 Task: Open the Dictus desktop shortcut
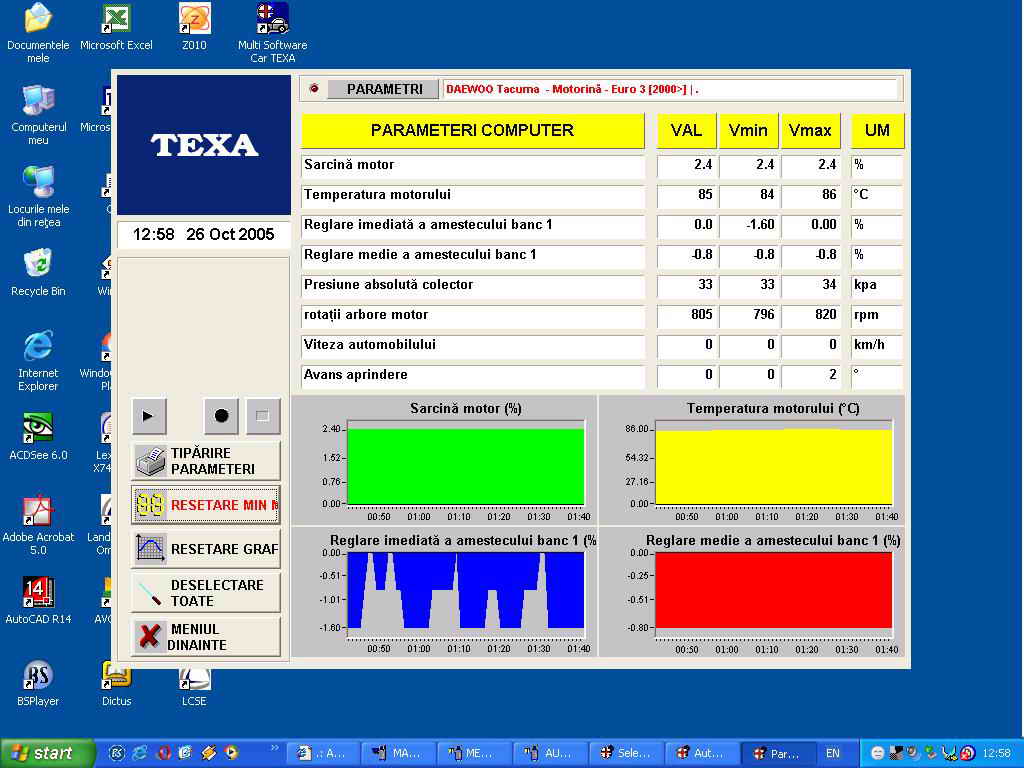[116, 683]
